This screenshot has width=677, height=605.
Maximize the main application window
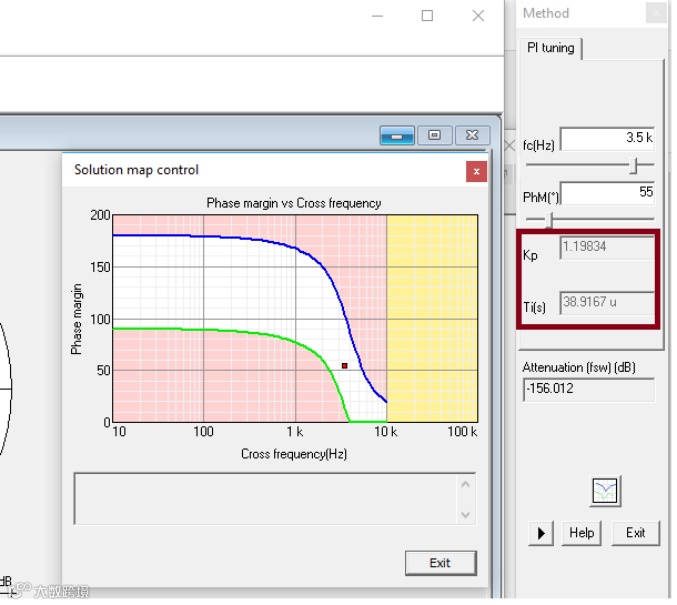[427, 16]
